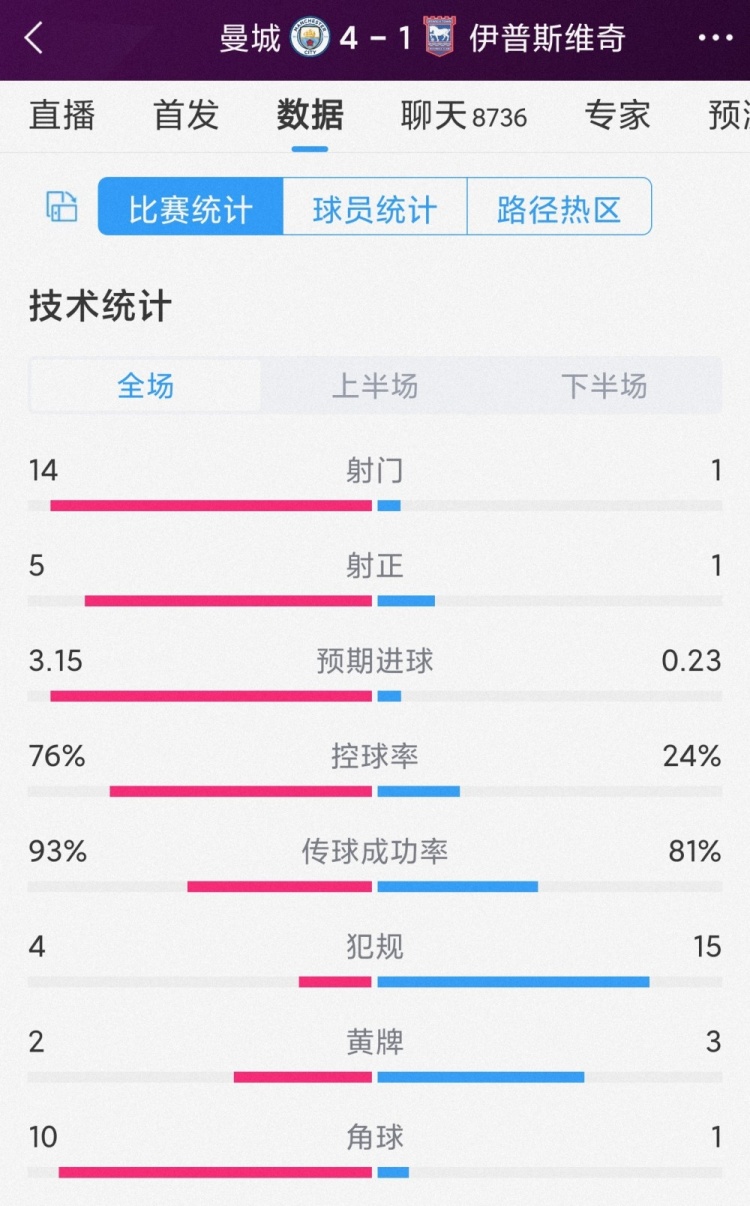This screenshot has height=1206, width=750.
Task: Open the three-dot more options menu
Action: [715, 38]
